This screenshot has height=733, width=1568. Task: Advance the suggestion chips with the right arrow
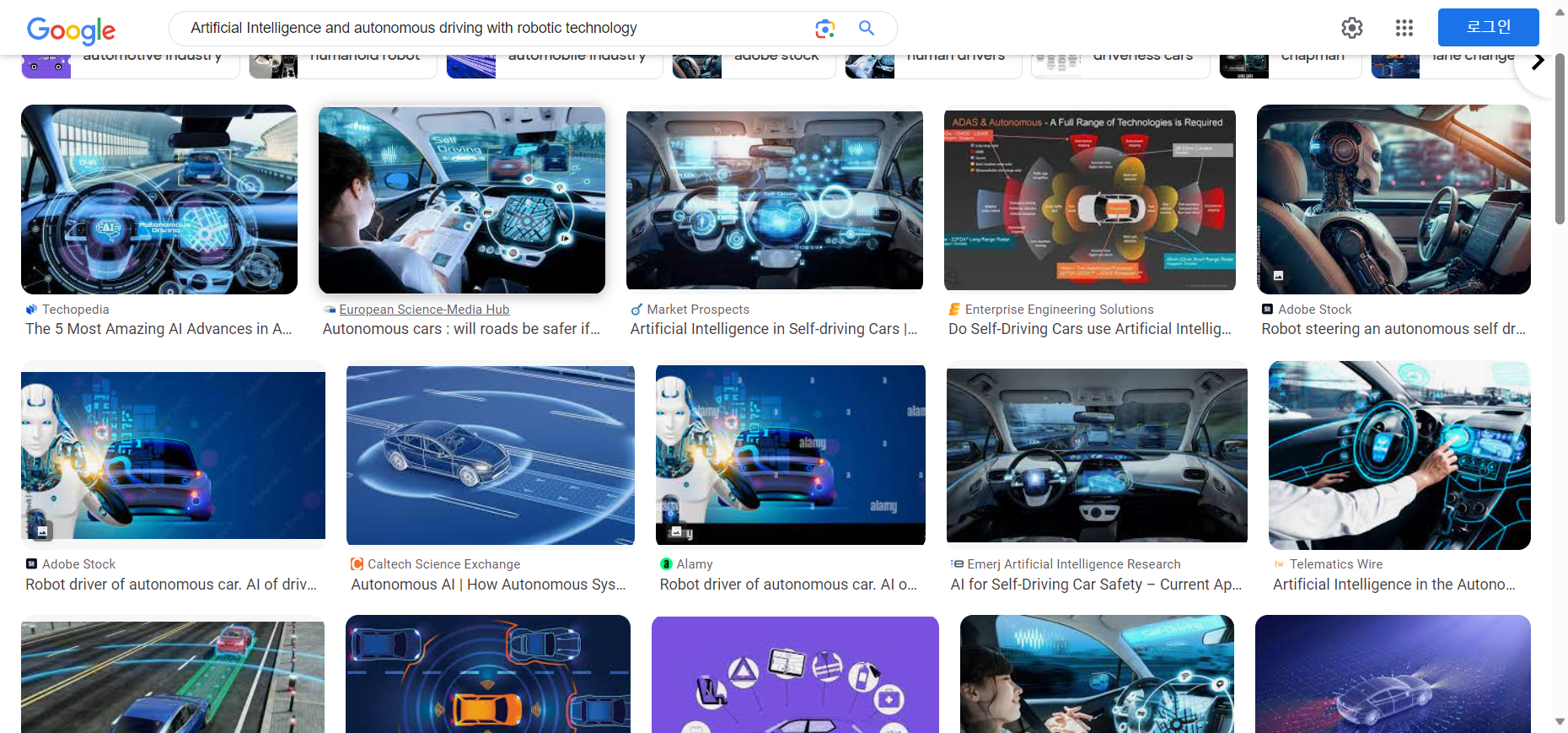[x=1538, y=61]
